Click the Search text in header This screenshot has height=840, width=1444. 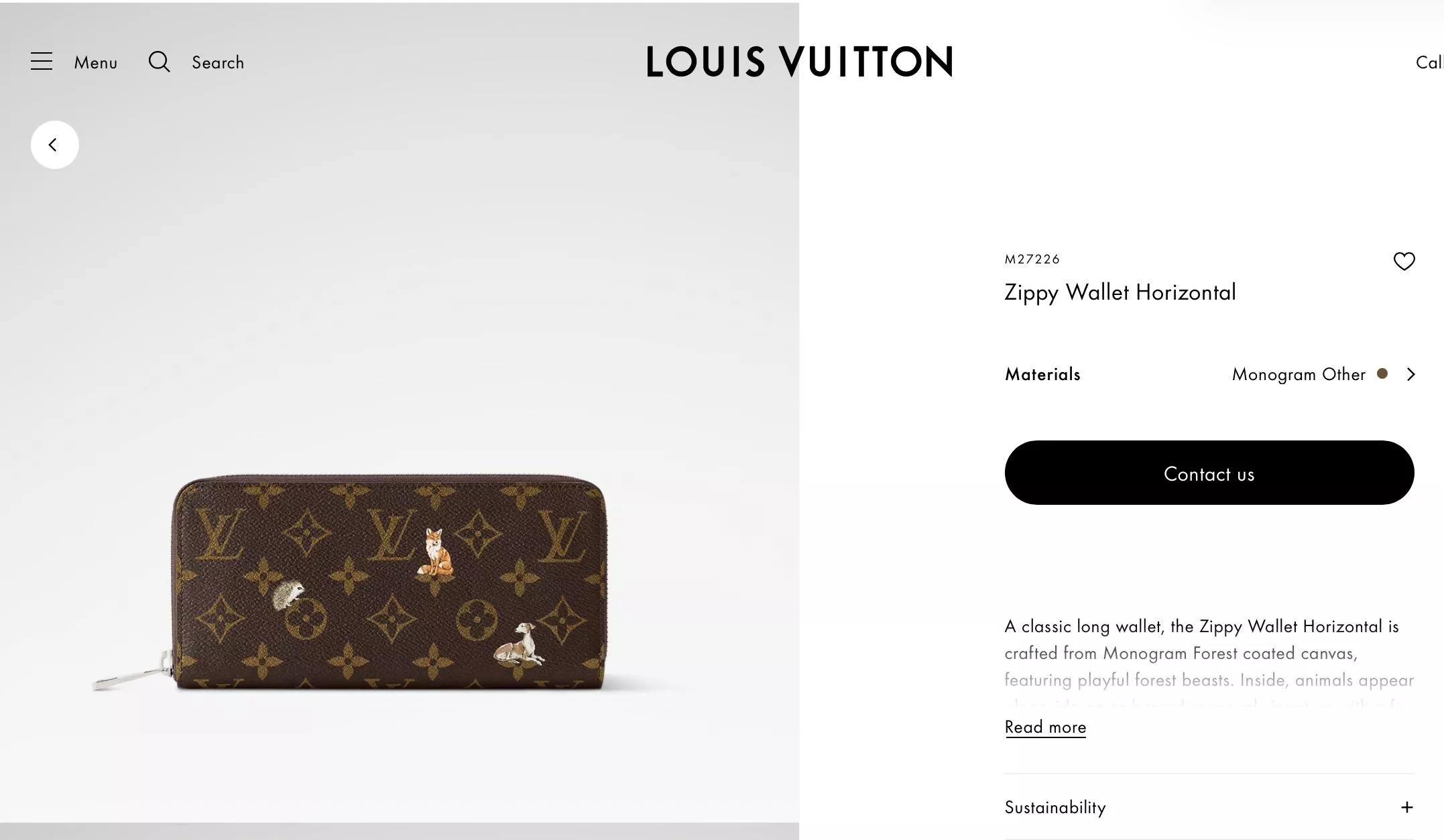(218, 62)
